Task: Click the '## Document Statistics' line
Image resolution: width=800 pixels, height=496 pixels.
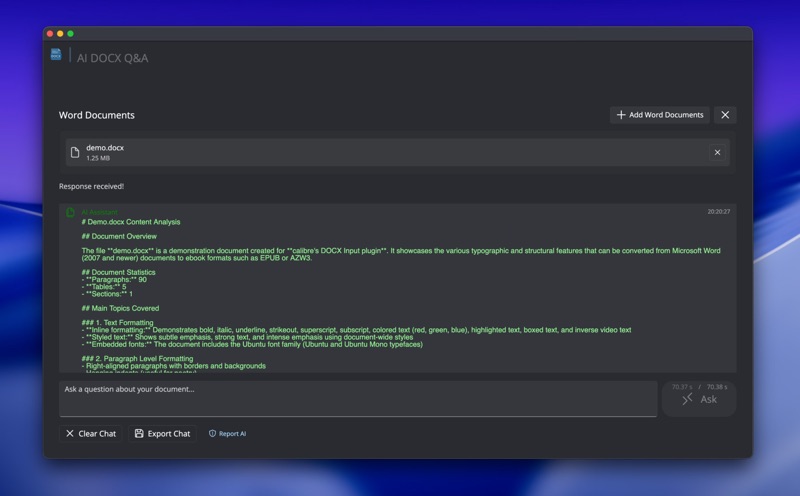Action: (118, 272)
